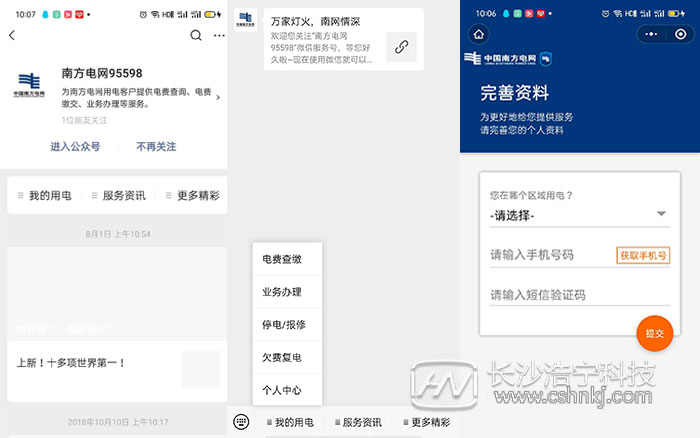The image size is (700, 438).
Task: Select 业务办理 from popup menu
Action: (287, 292)
